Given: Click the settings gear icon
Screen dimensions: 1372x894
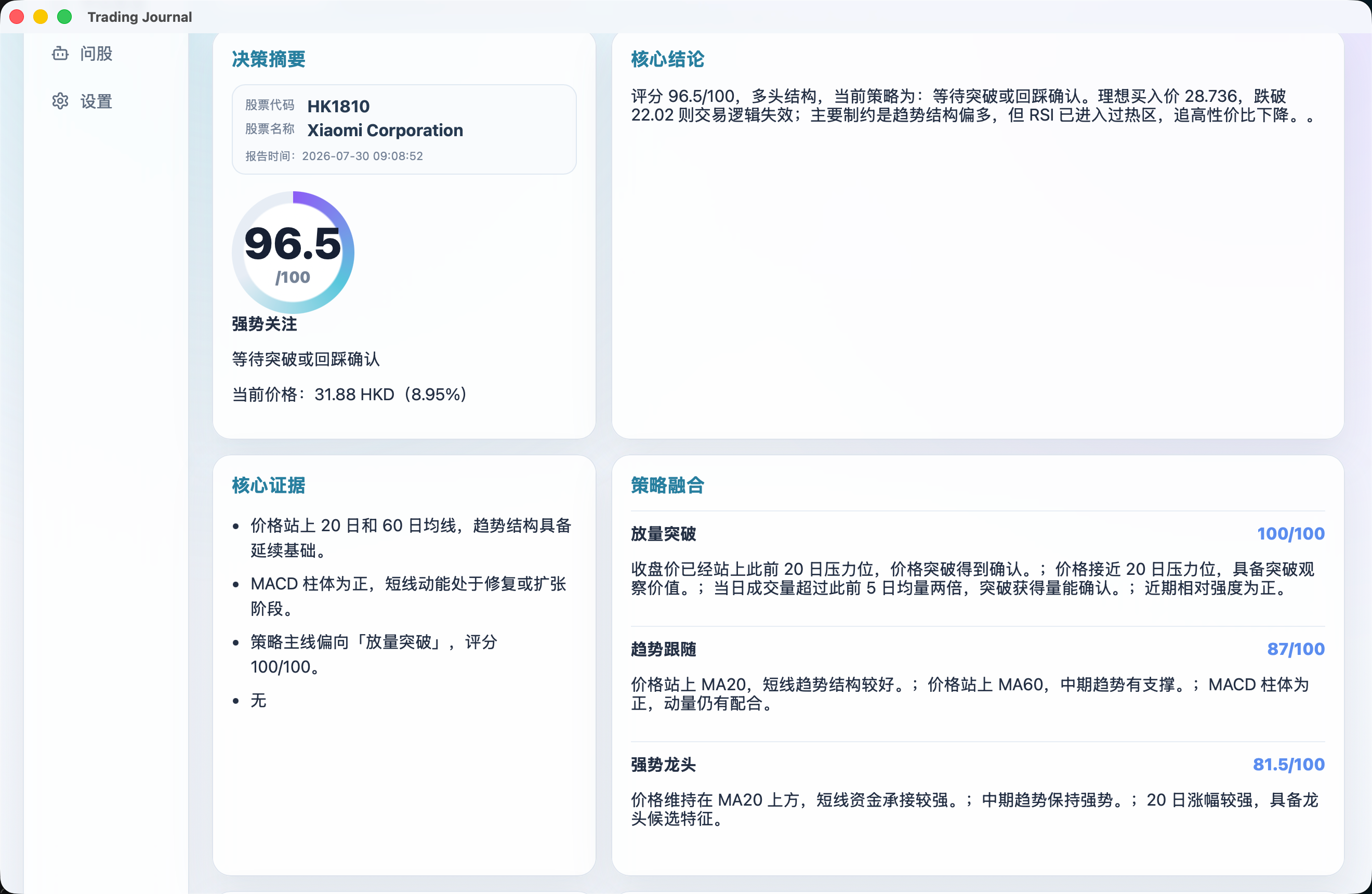Looking at the screenshot, I should [x=60, y=101].
